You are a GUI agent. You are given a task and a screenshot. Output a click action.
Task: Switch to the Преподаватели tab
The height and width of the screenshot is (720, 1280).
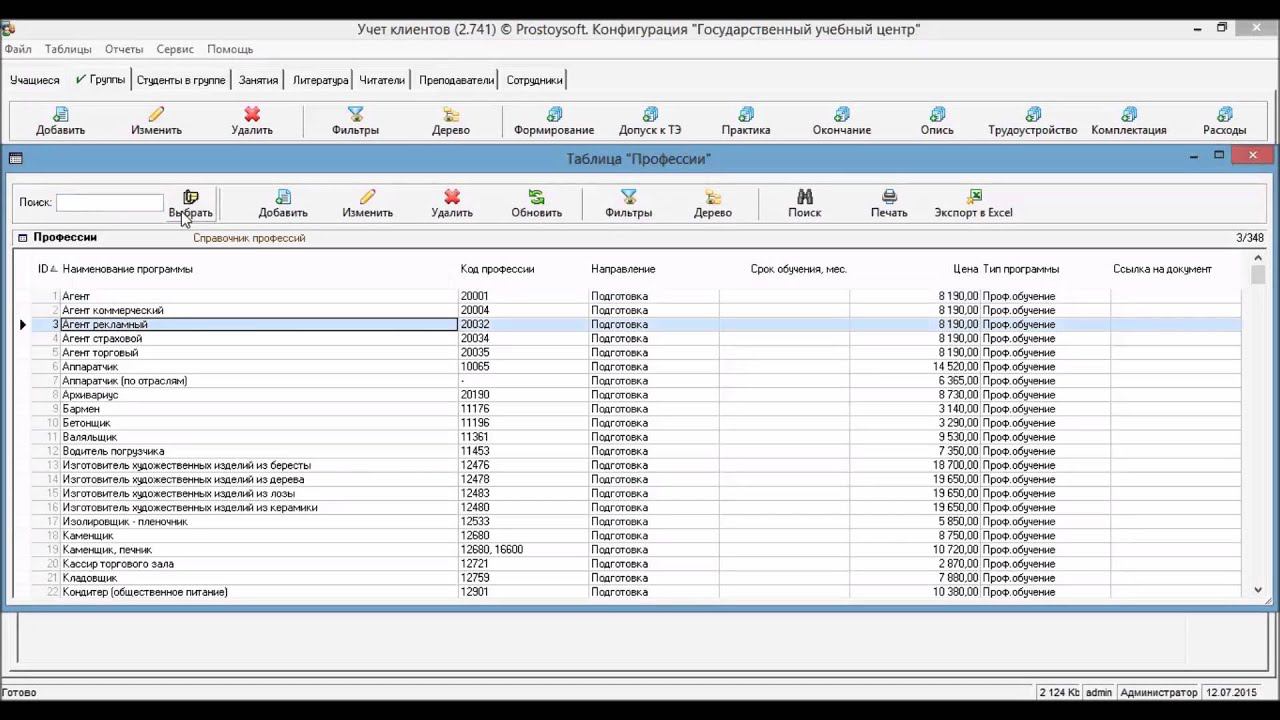point(457,80)
